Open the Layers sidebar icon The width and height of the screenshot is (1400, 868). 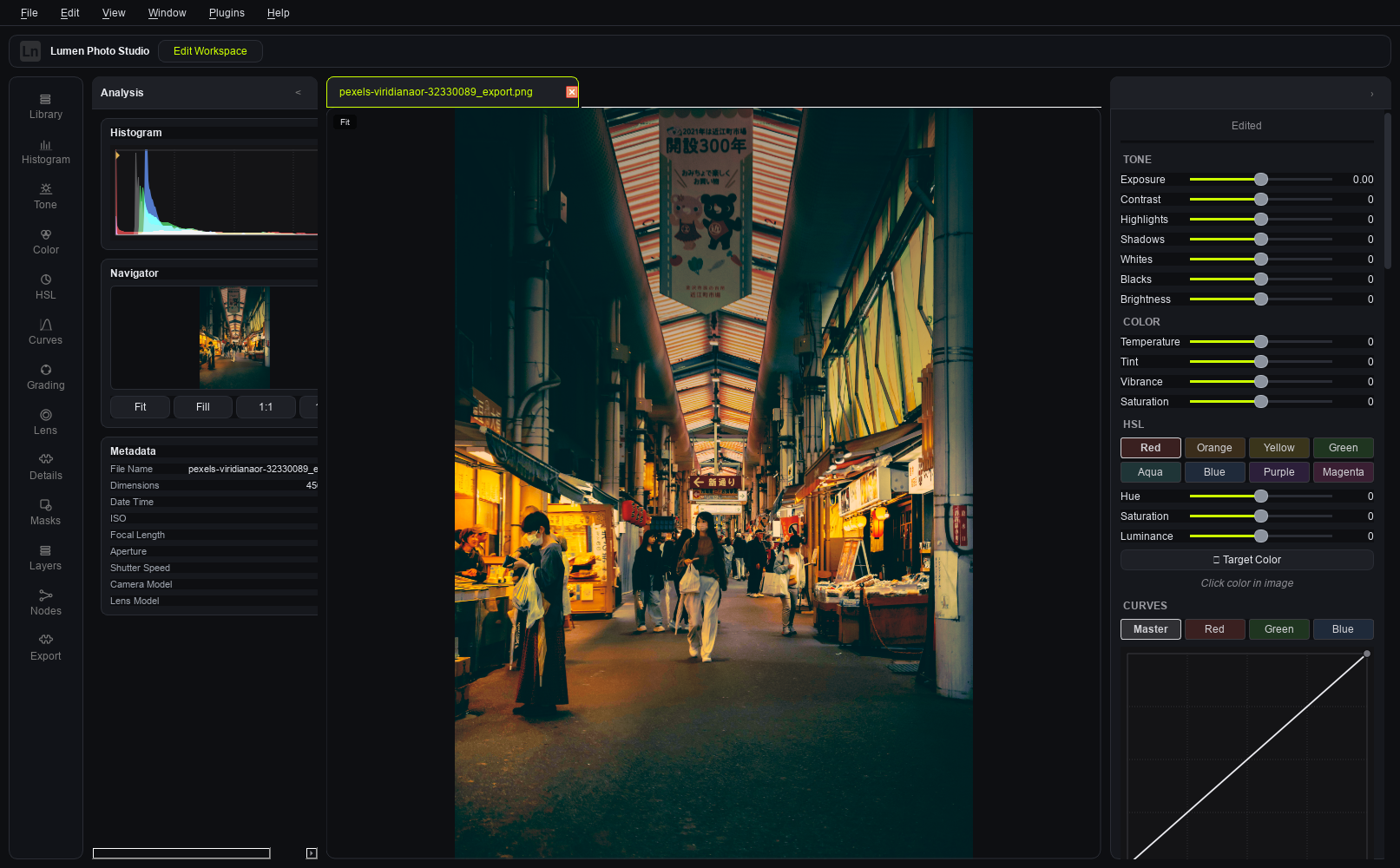pos(46,557)
